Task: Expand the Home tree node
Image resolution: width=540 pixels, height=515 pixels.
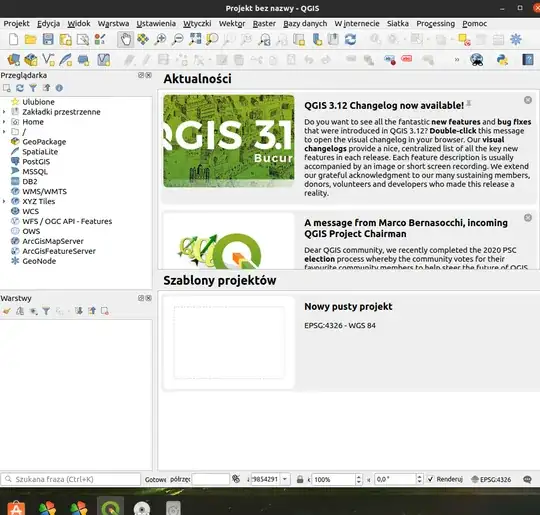Action: point(4,122)
